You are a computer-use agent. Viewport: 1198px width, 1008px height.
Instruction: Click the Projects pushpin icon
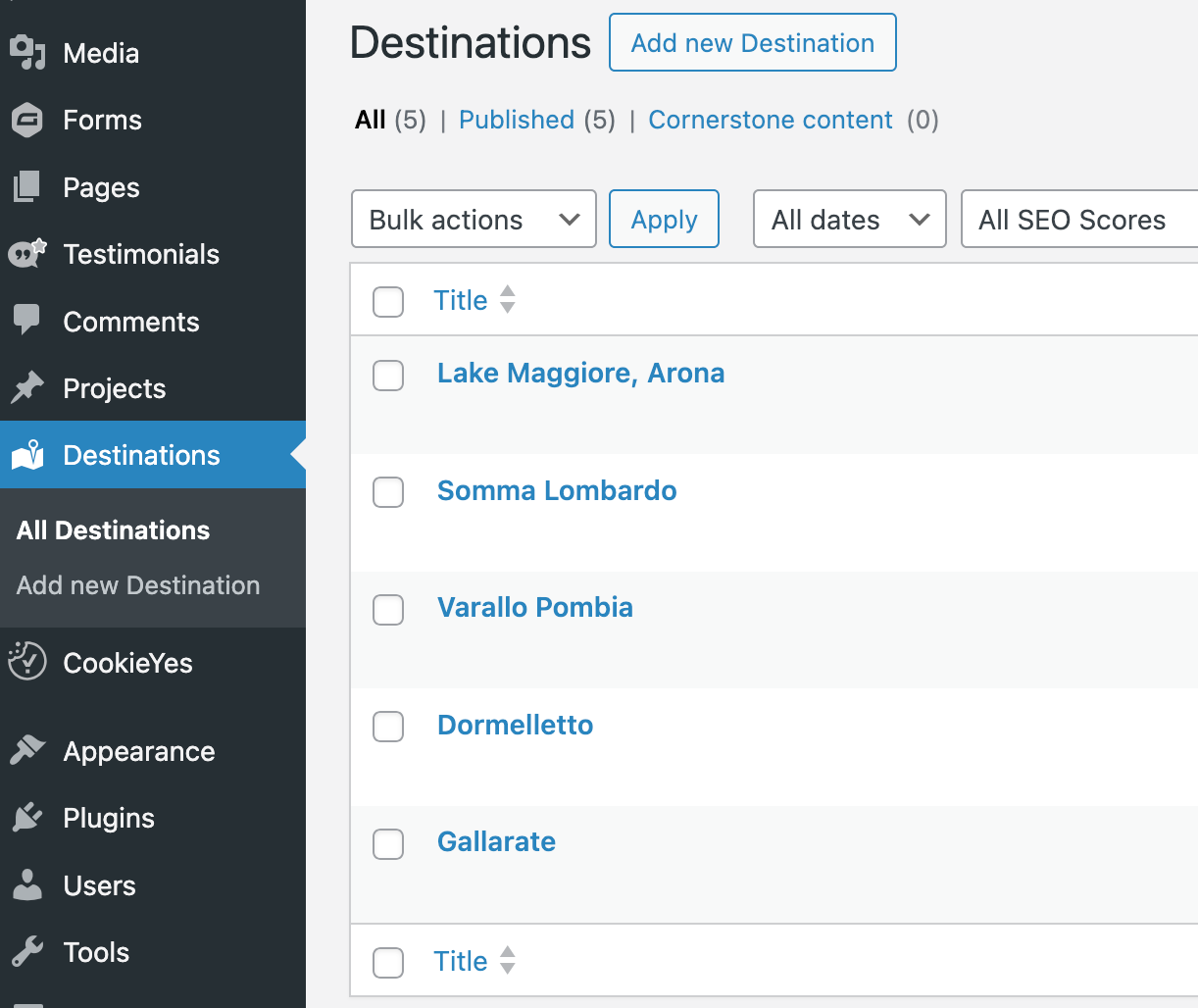27,388
